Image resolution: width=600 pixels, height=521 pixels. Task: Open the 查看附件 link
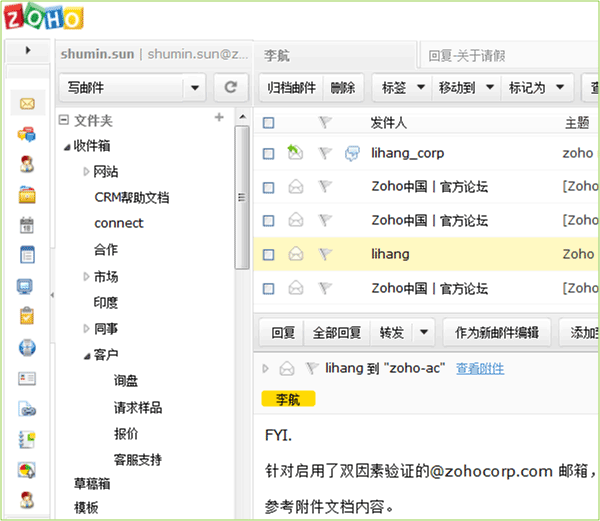480,368
